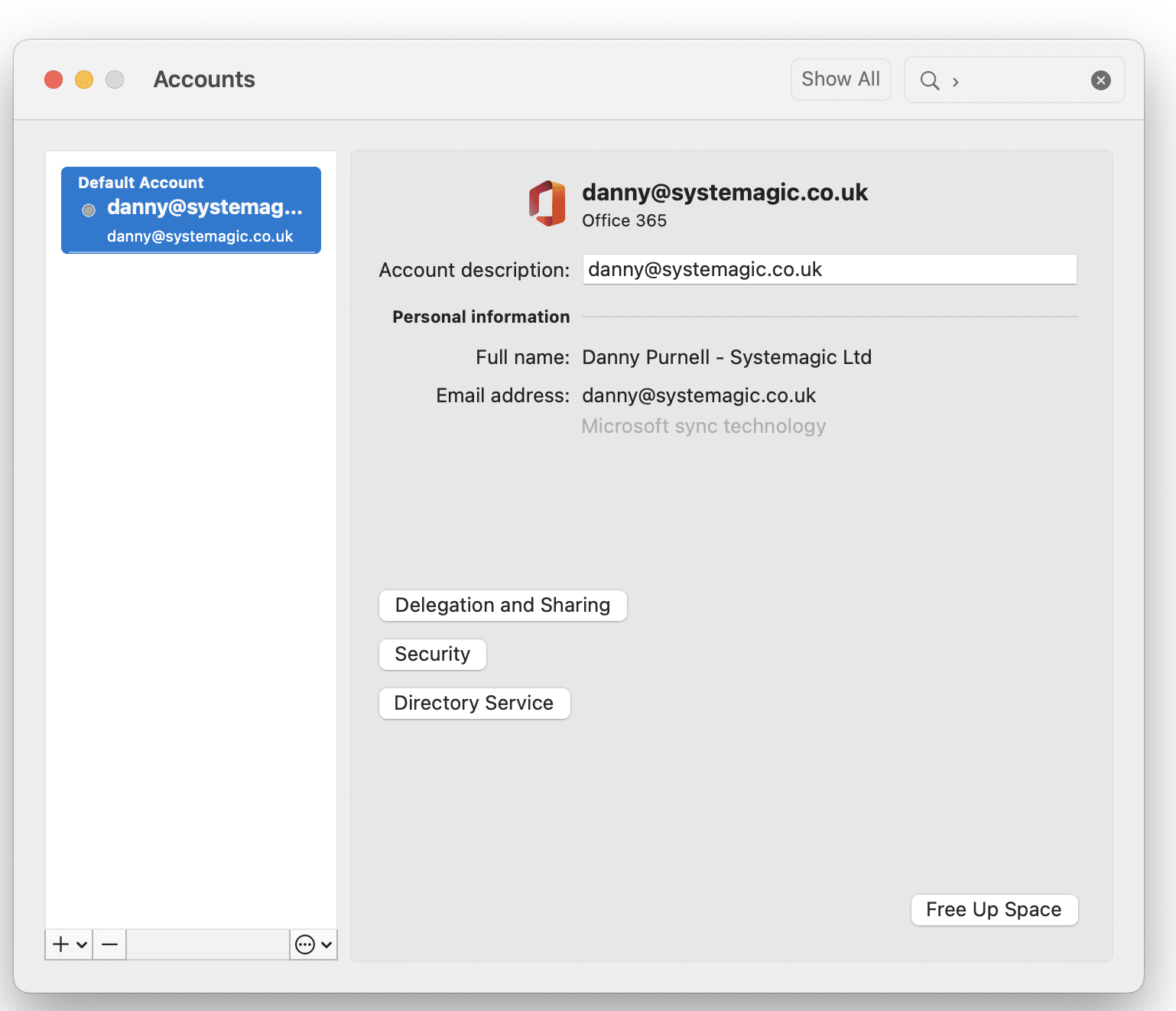Image resolution: width=1176 pixels, height=1011 pixels.
Task: Click the account status dot indicator
Action: (89, 210)
